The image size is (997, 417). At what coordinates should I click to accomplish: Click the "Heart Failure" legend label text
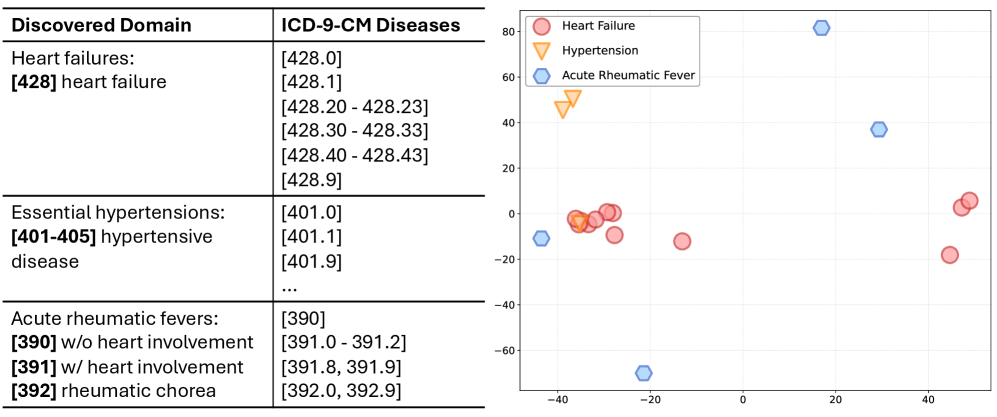[x=598, y=27]
